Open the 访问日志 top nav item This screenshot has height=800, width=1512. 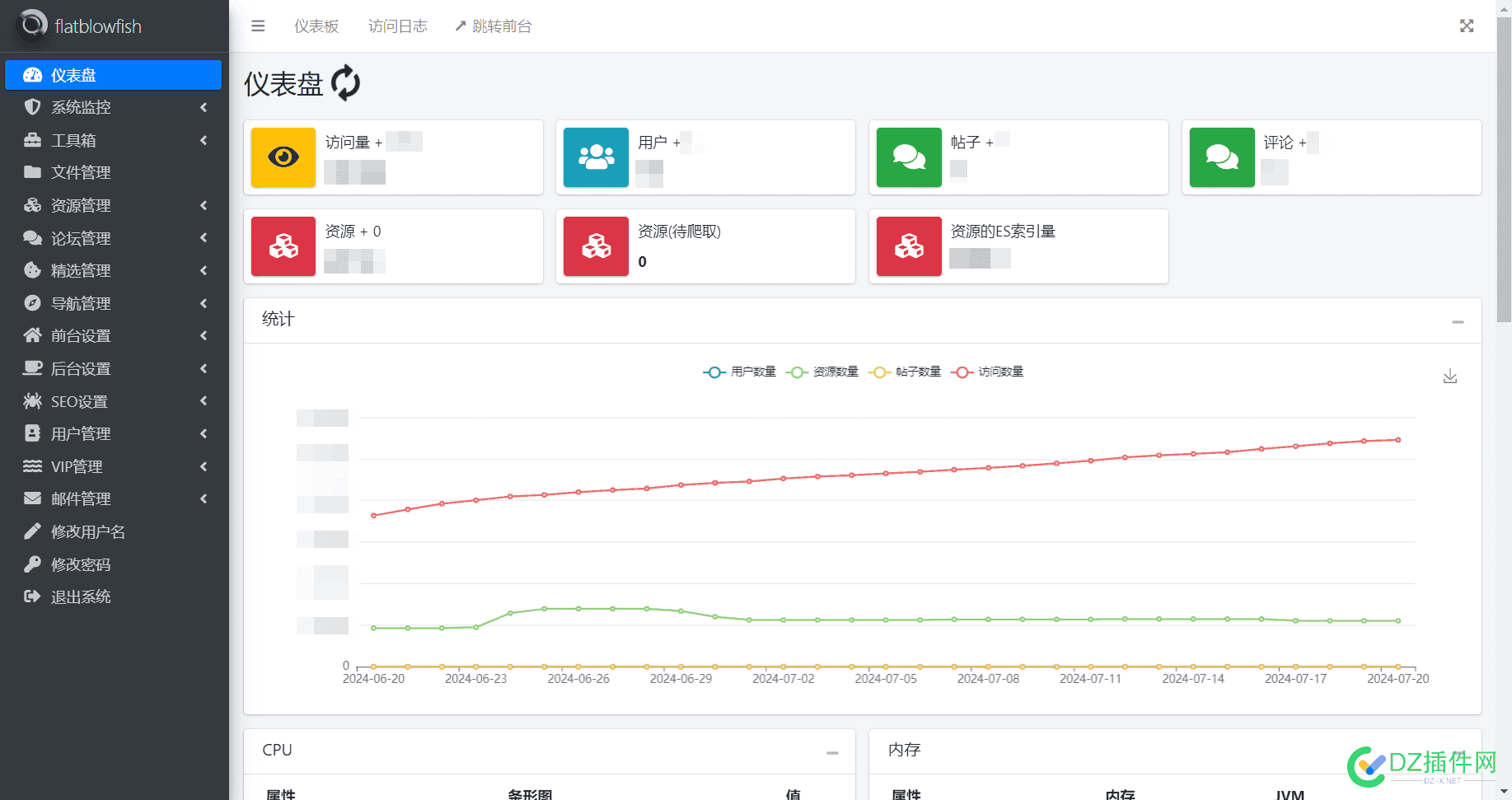pos(398,26)
